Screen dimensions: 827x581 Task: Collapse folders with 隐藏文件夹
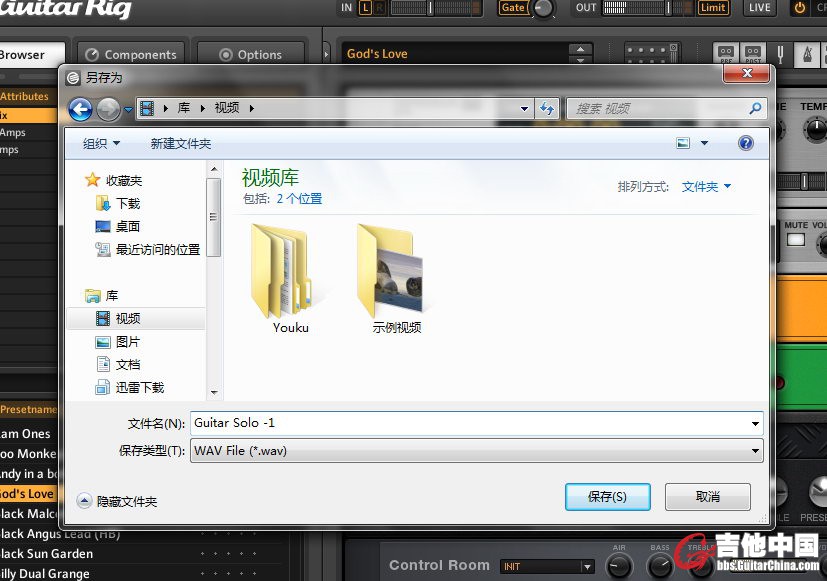pos(117,501)
